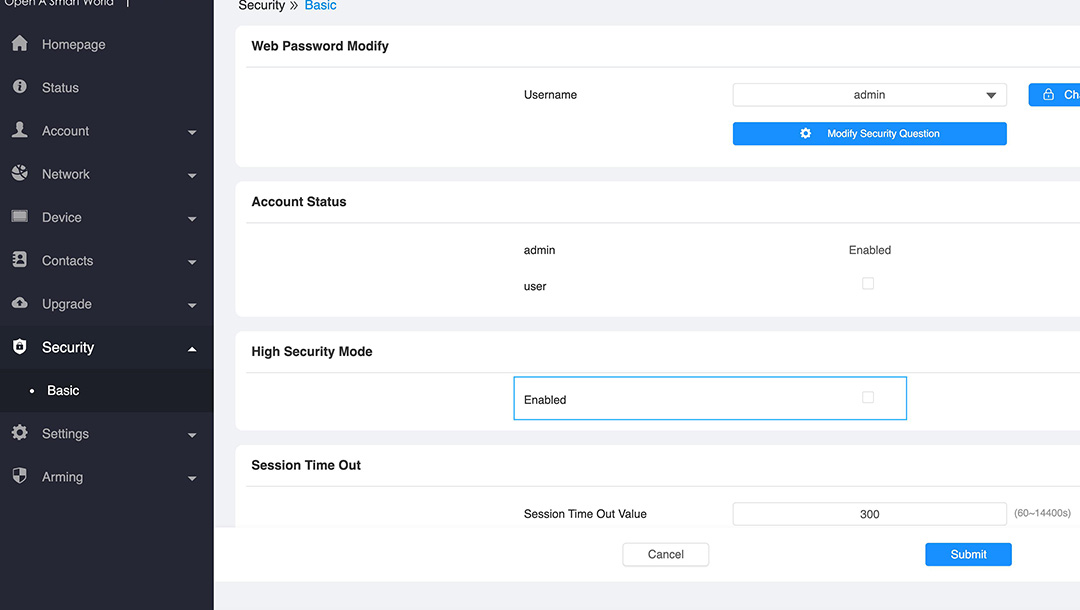The width and height of the screenshot is (1080, 610).
Task: Click the Status info icon
Action: pyautogui.click(x=19, y=87)
